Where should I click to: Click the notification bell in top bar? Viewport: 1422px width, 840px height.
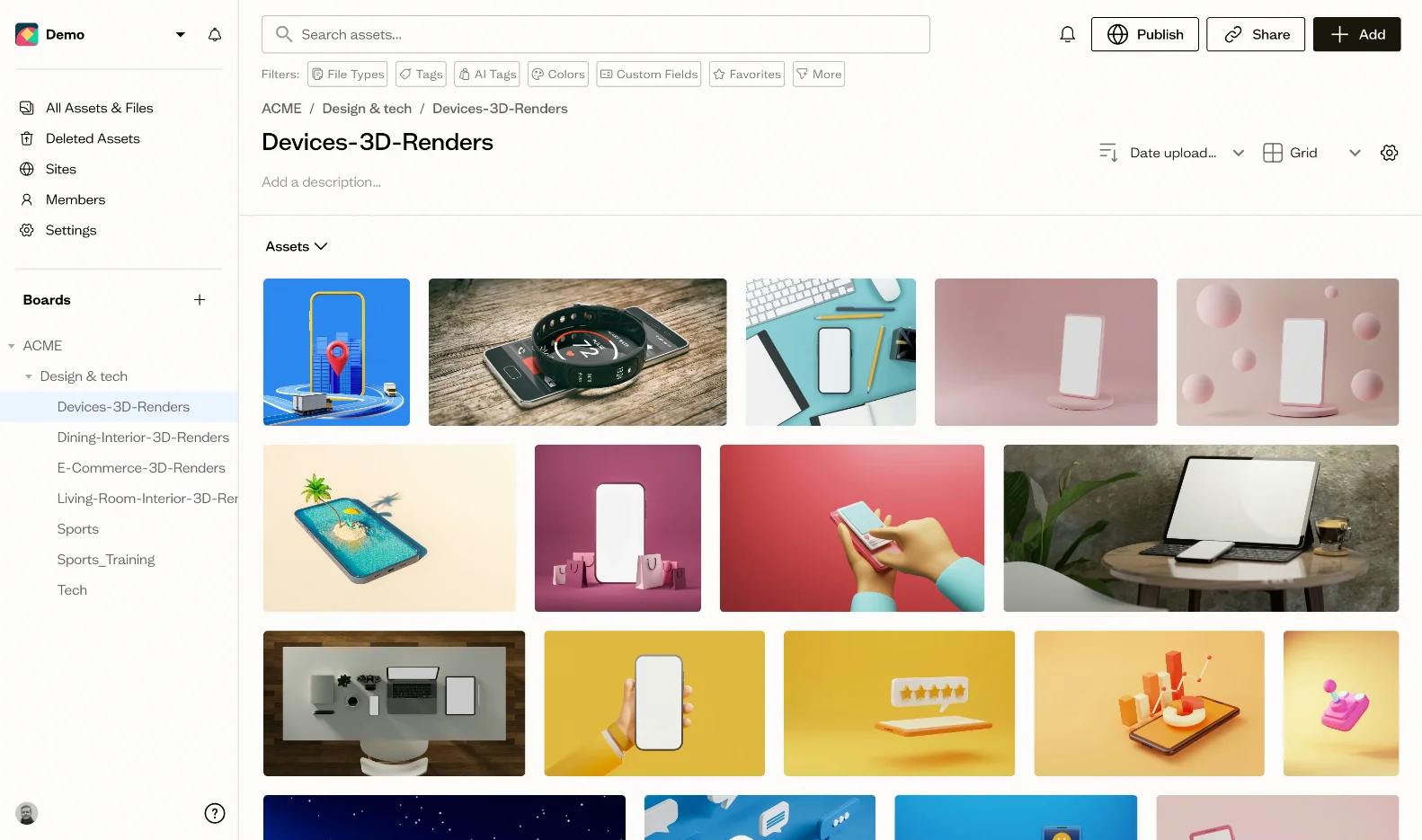tap(1067, 34)
